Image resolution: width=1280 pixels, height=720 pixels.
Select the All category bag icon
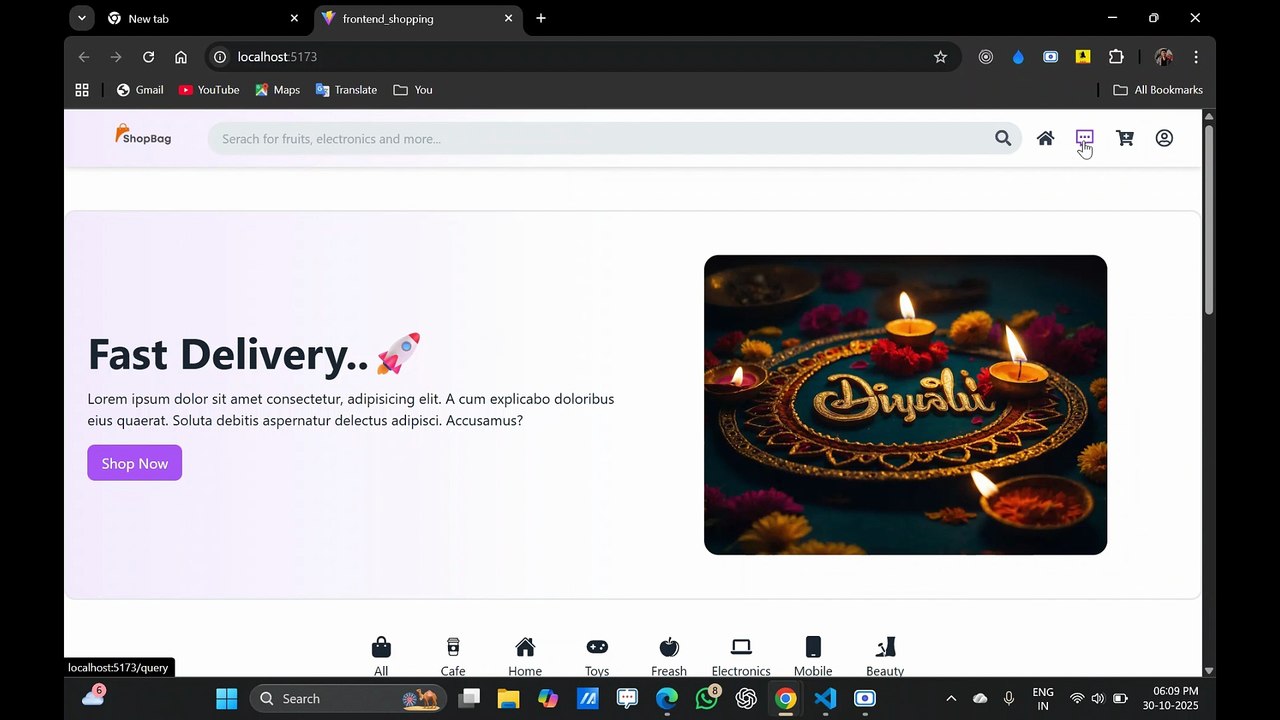click(x=381, y=647)
